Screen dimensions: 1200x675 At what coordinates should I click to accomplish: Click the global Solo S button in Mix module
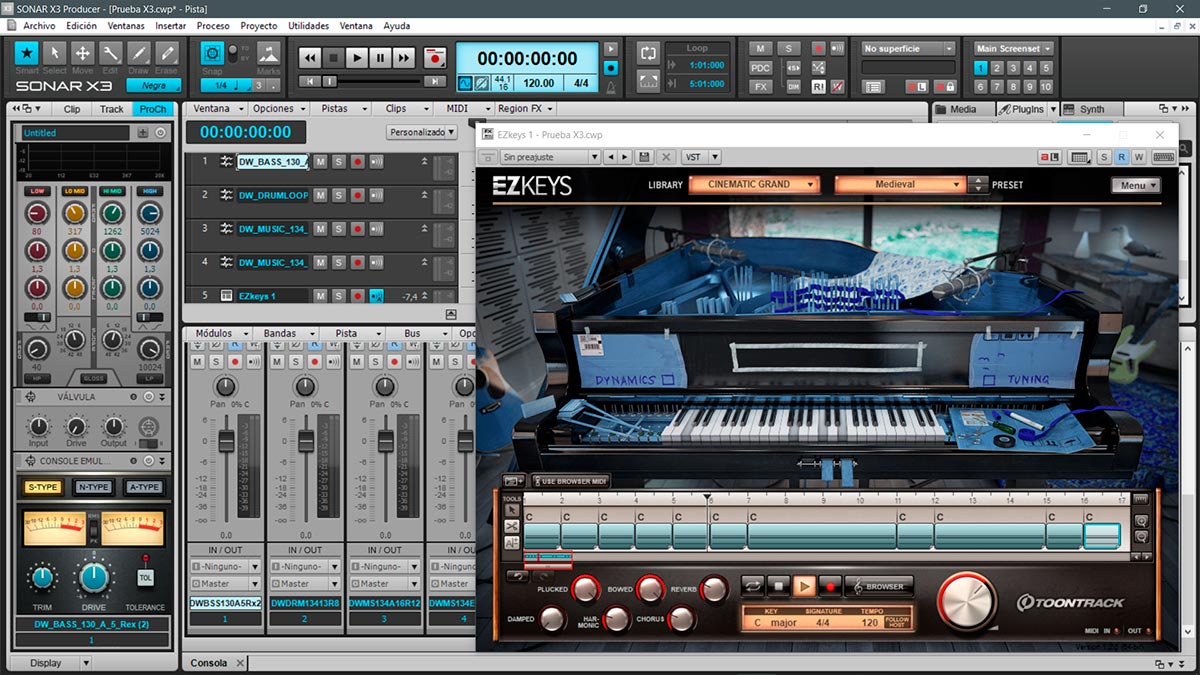tap(789, 48)
